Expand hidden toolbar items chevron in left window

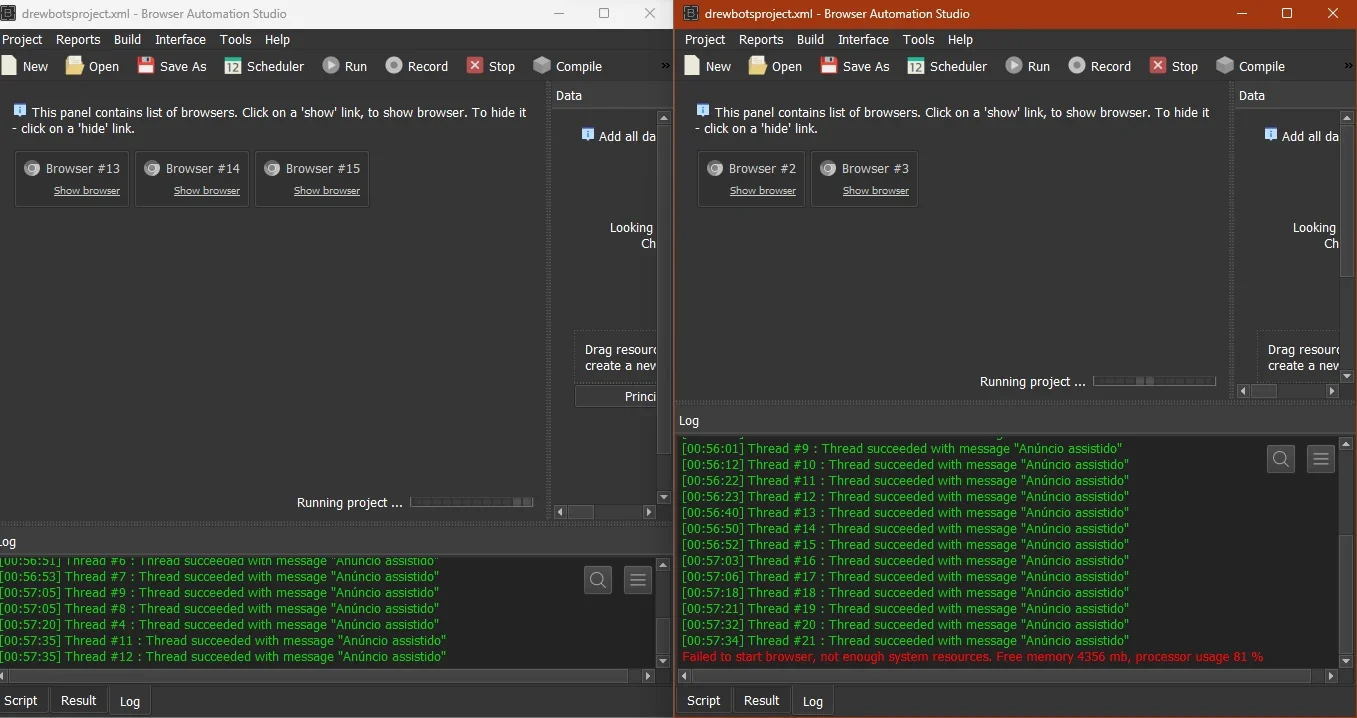click(x=665, y=66)
